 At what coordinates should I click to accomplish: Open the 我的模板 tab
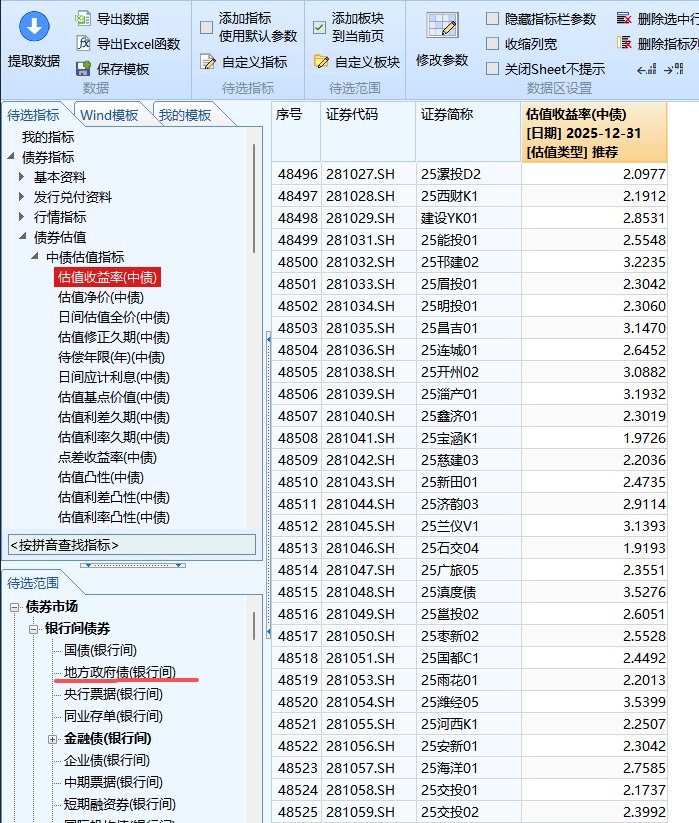tap(185, 115)
